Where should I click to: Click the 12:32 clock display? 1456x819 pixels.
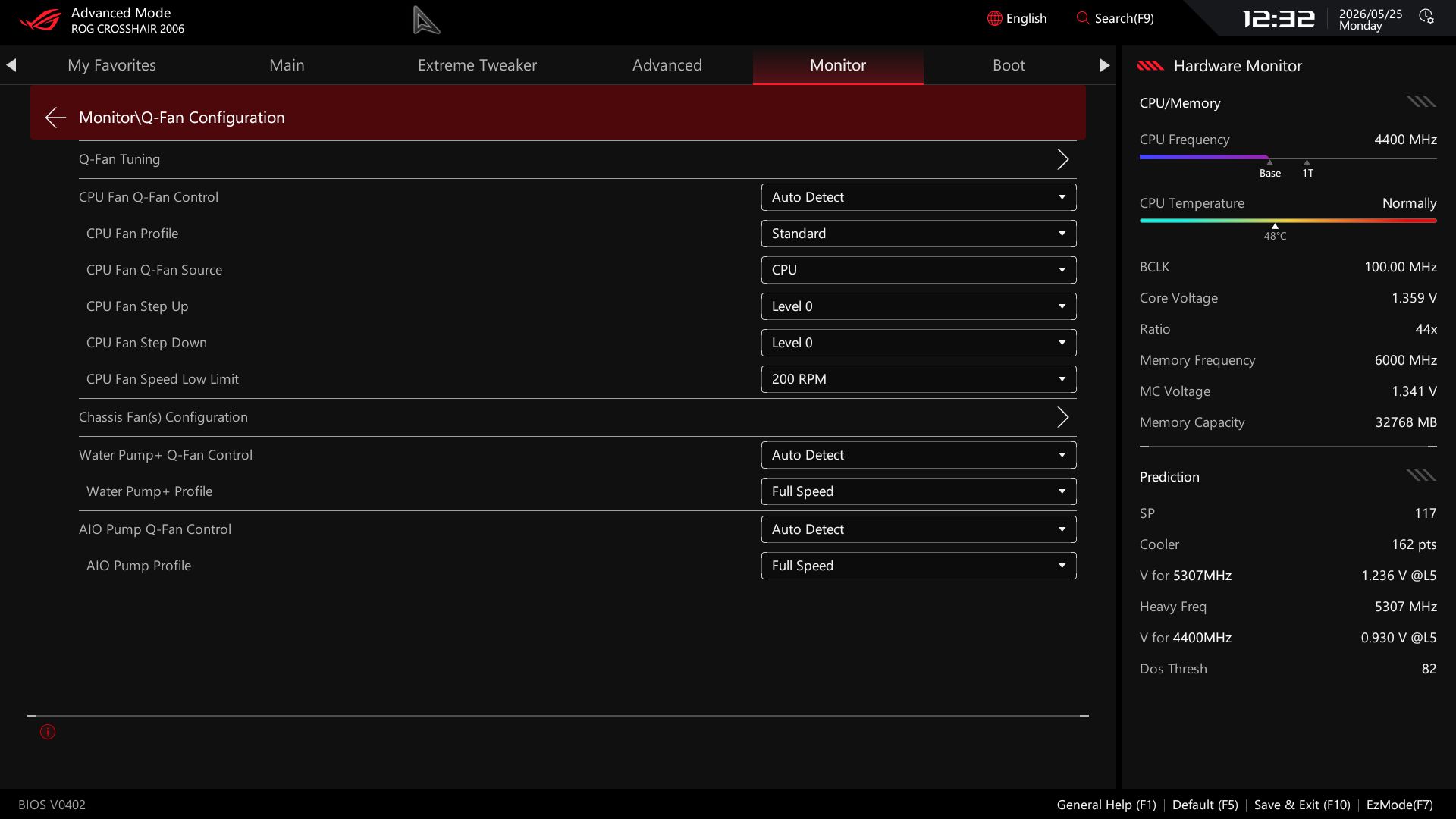[x=1278, y=18]
